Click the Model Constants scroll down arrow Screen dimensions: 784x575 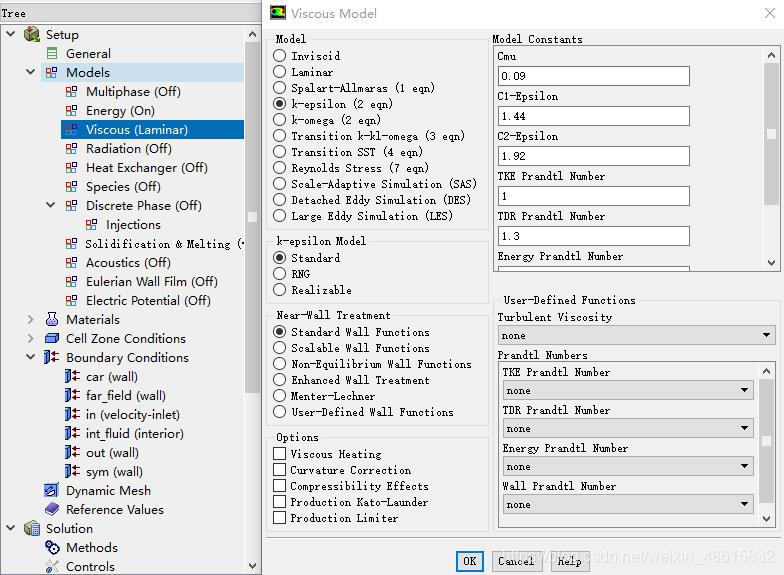point(771,262)
